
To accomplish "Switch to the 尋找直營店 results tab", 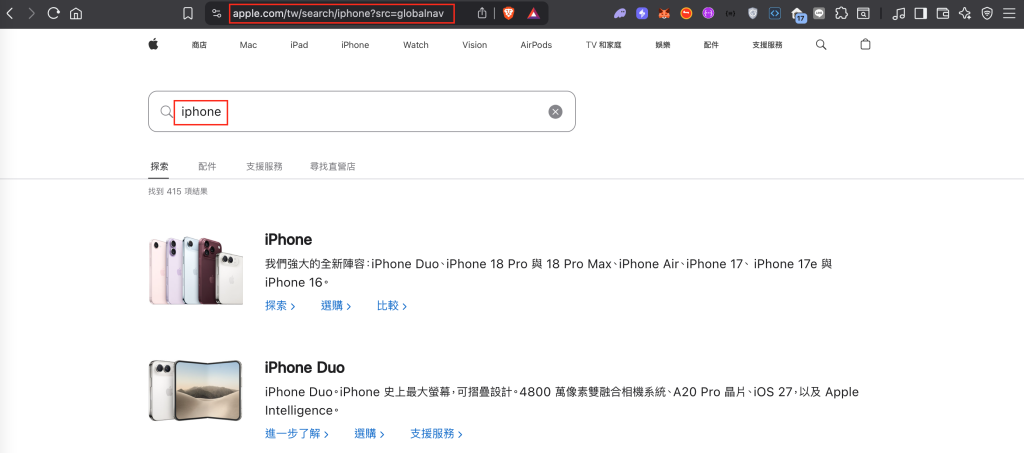I will pyautogui.click(x=333, y=166).
